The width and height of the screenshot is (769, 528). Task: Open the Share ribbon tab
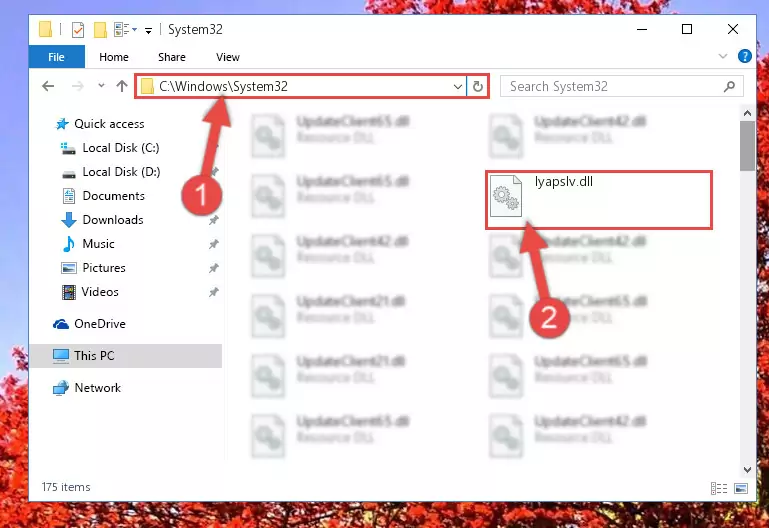click(x=172, y=57)
